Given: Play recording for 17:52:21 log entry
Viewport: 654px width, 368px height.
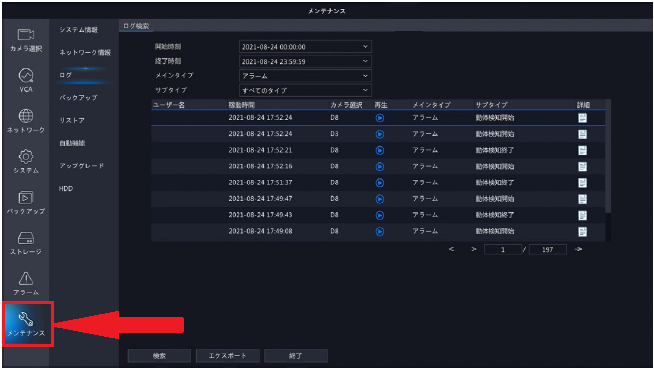Looking at the screenshot, I should point(380,151).
